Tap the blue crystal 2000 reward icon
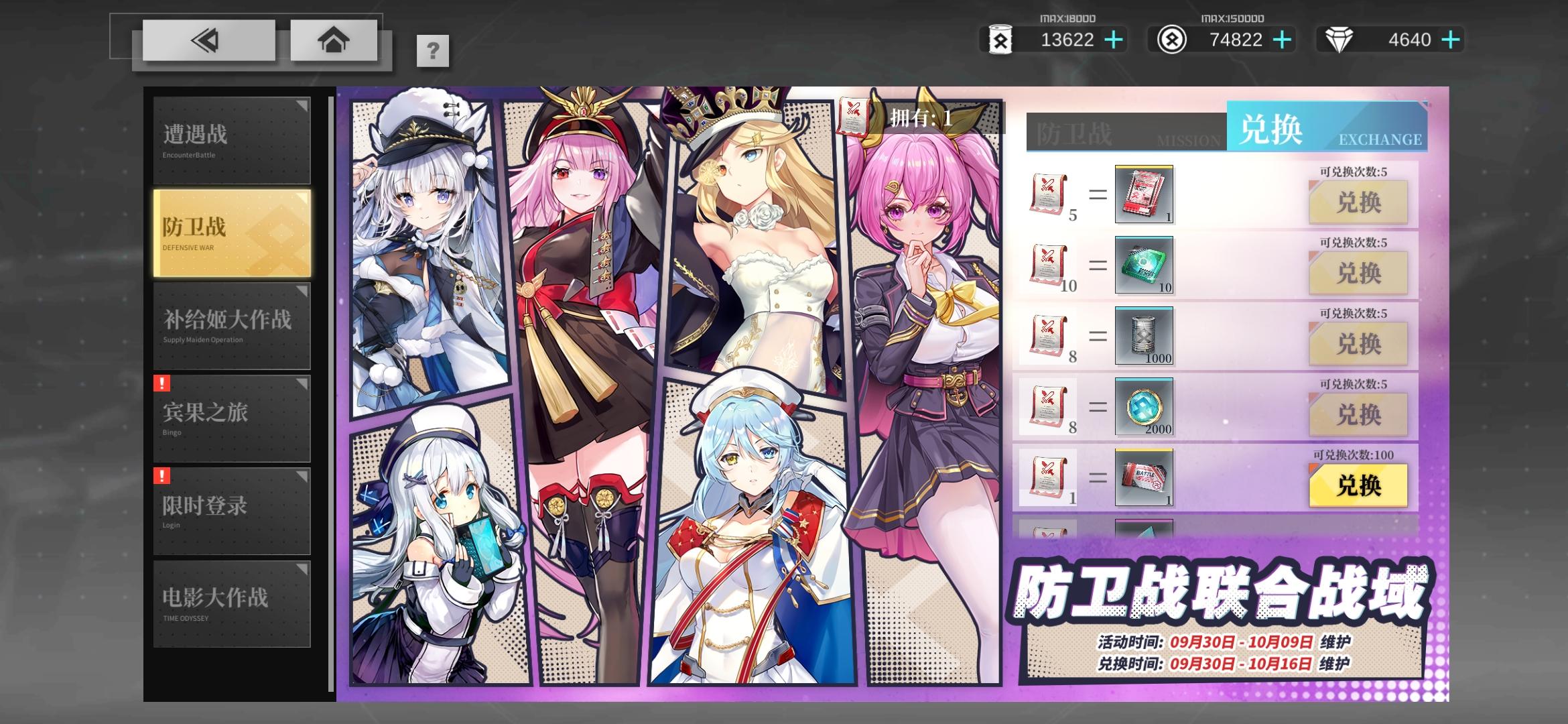1568x724 pixels. 1144,407
